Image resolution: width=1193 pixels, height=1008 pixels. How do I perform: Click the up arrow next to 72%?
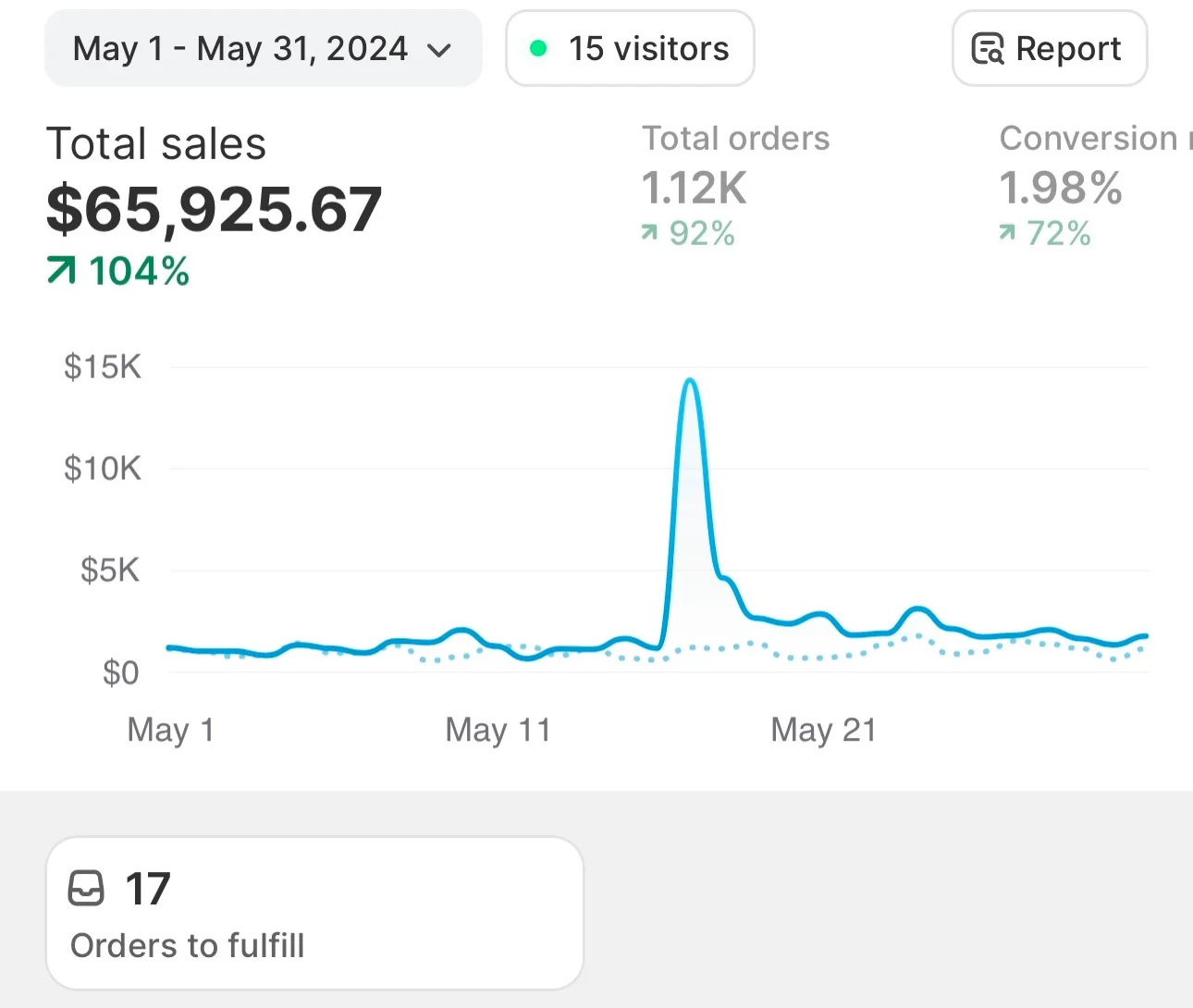(x=1007, y=233)
